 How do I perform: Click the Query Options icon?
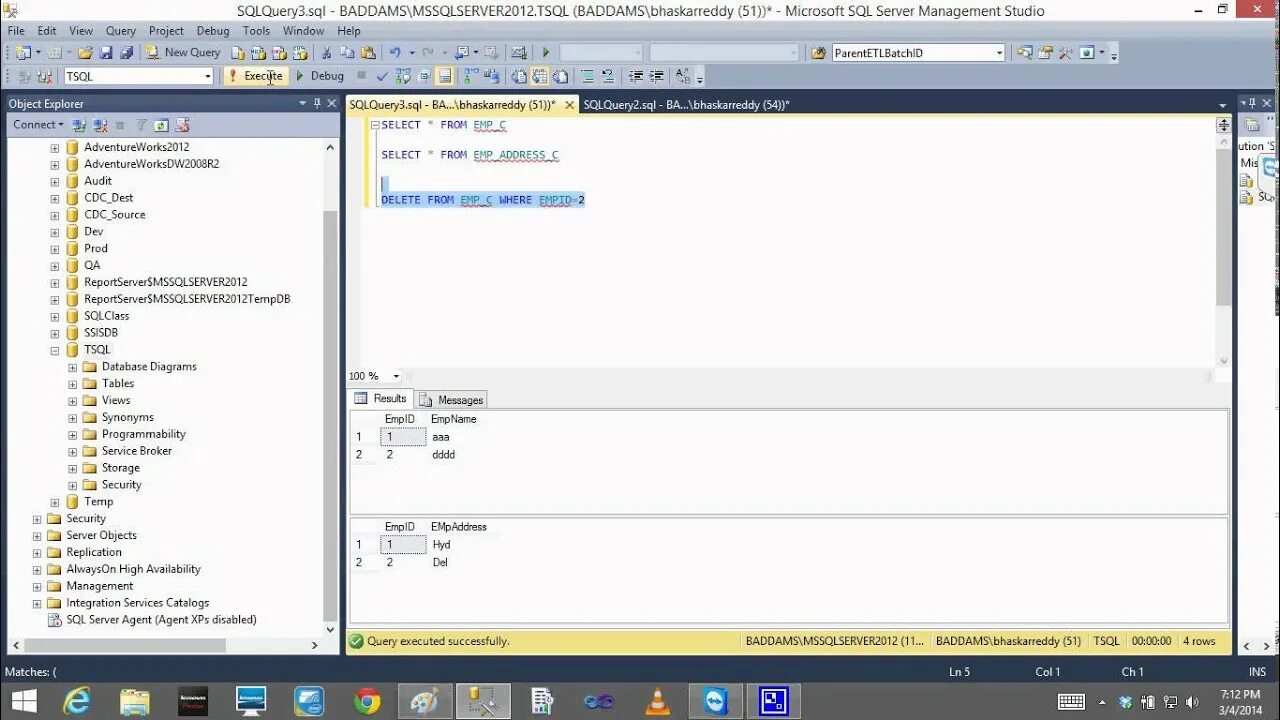pyautogui.click(x=423, y=76)
